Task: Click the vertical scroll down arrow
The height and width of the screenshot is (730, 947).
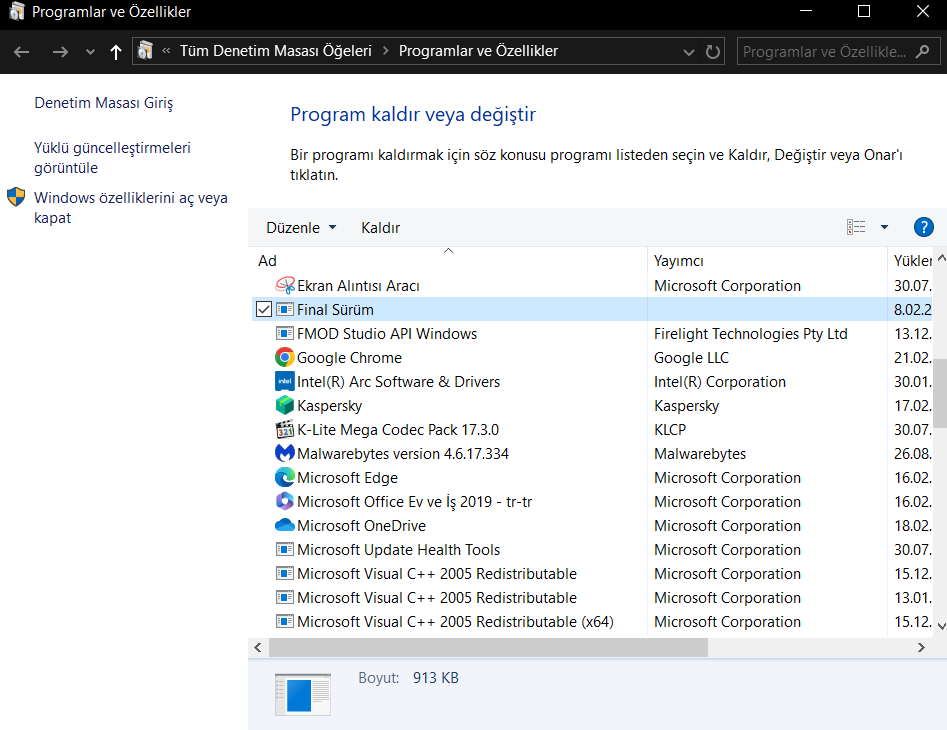Action: click(x=941, y=626)
